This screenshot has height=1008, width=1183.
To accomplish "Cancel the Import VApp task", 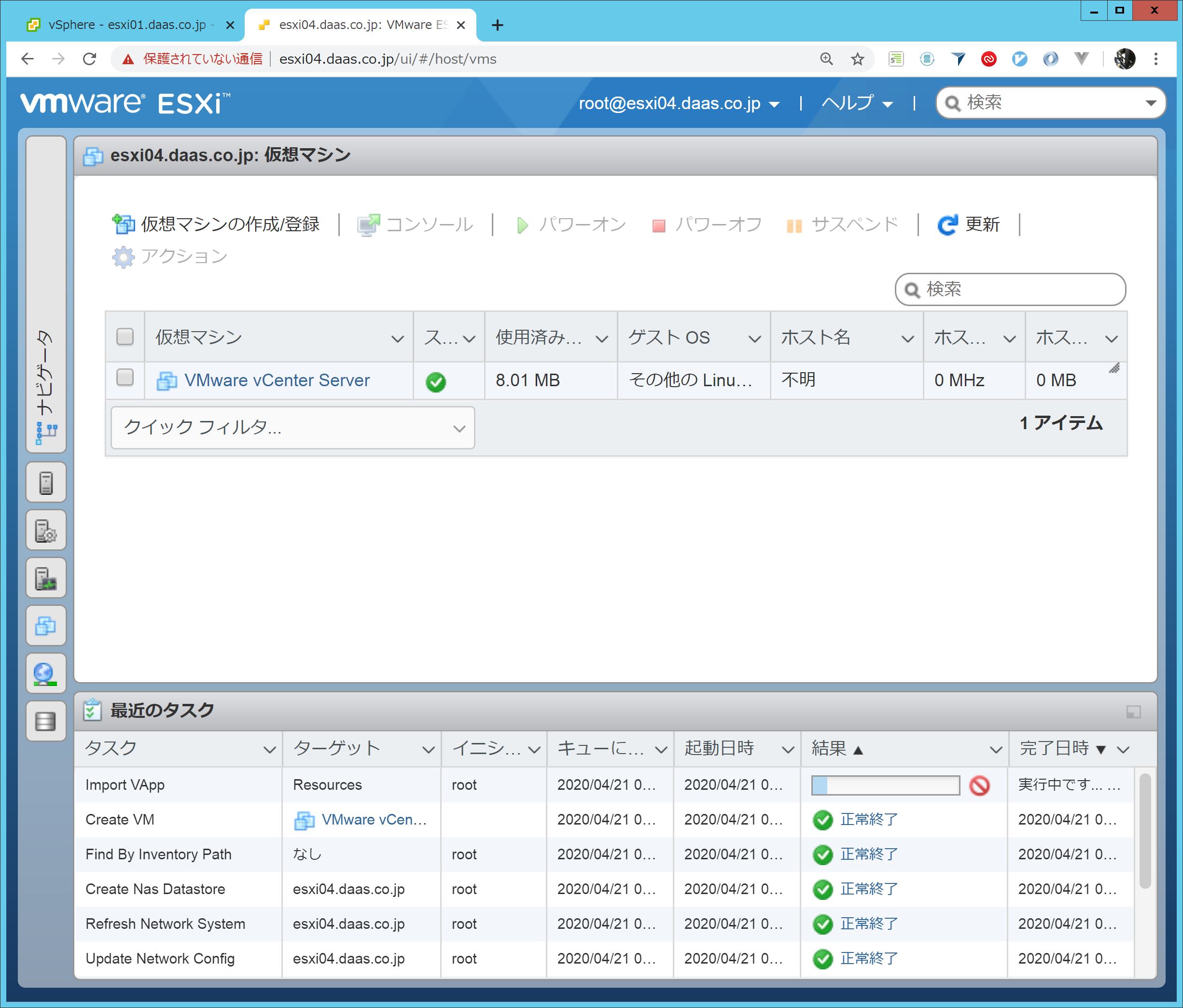I will [979, 786].
